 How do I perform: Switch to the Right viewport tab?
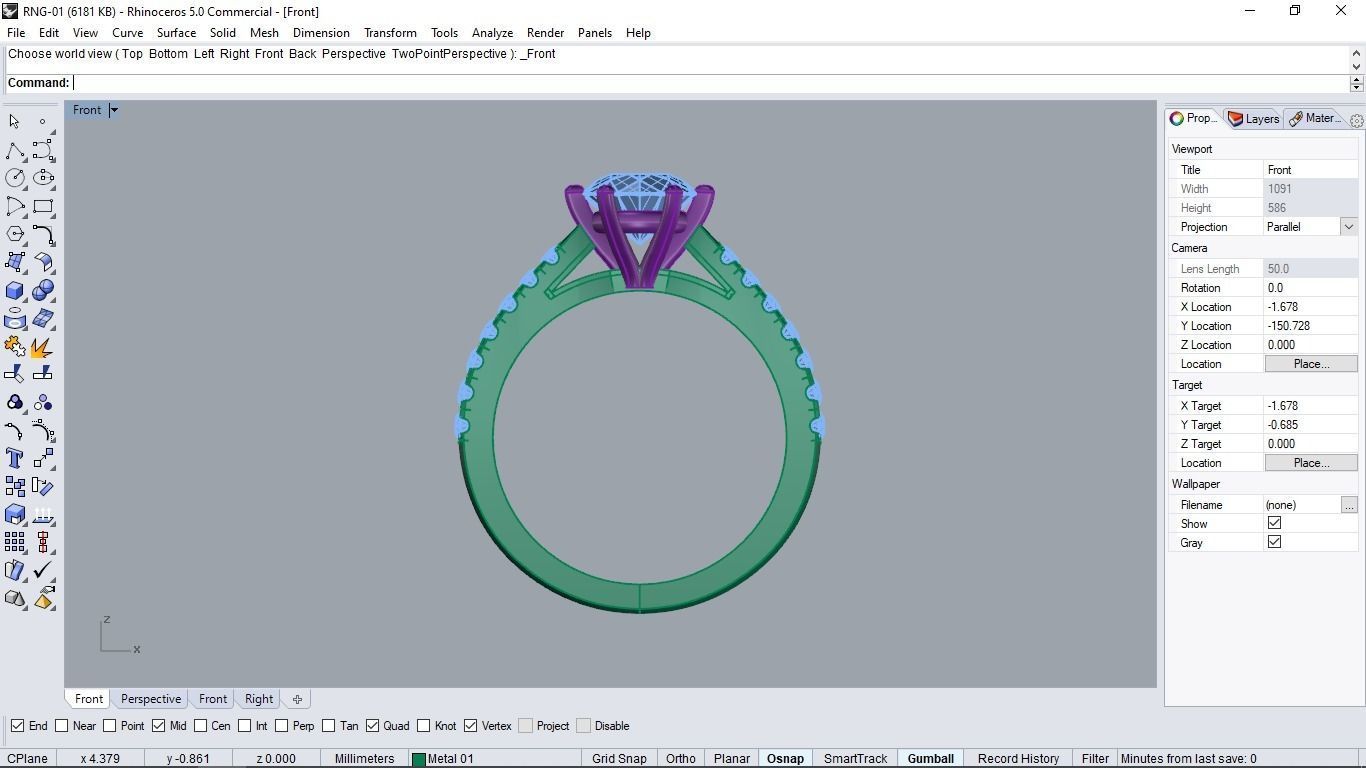coord(259,699)
